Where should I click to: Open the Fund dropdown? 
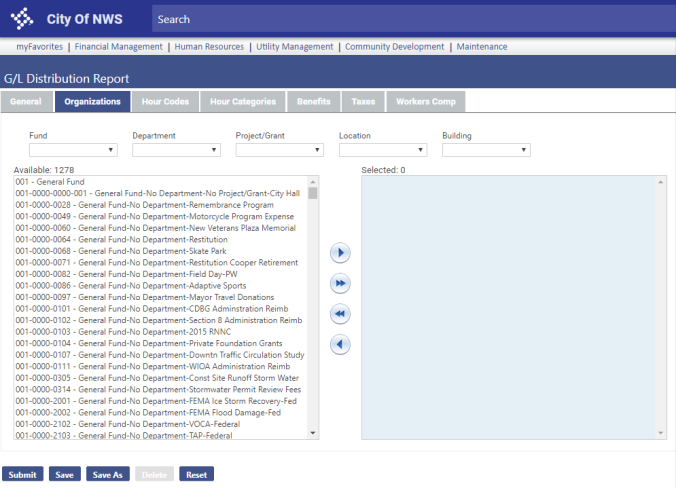click(x=73, y=150)
